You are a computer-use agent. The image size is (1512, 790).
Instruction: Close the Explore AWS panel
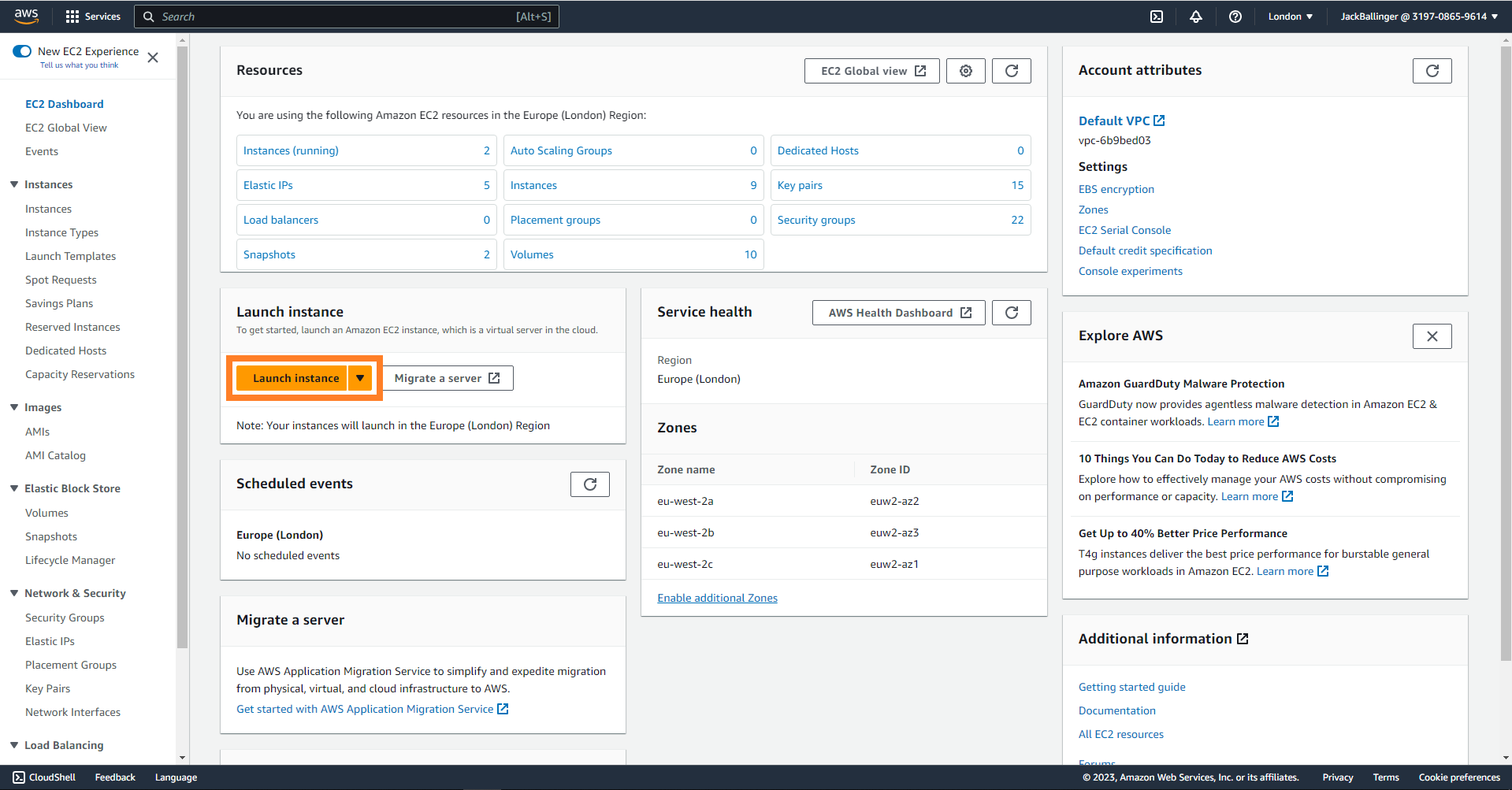click(1432, 336)
